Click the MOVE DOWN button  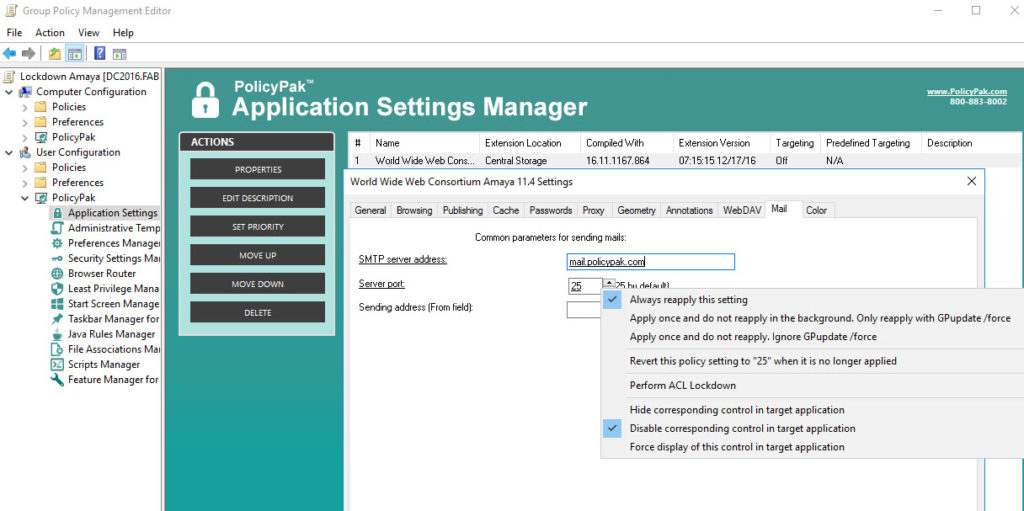pos(257,284)
